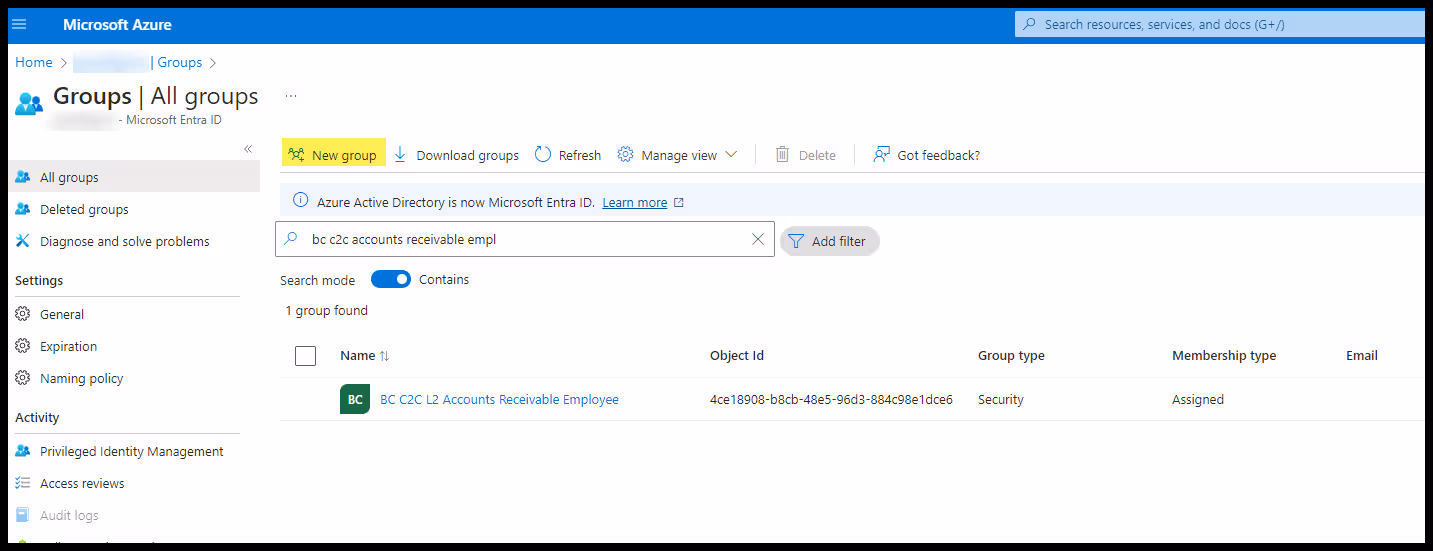Screen dimensions: 1433x551
Task: Click the Email column header
Action: click(1362, 355)
